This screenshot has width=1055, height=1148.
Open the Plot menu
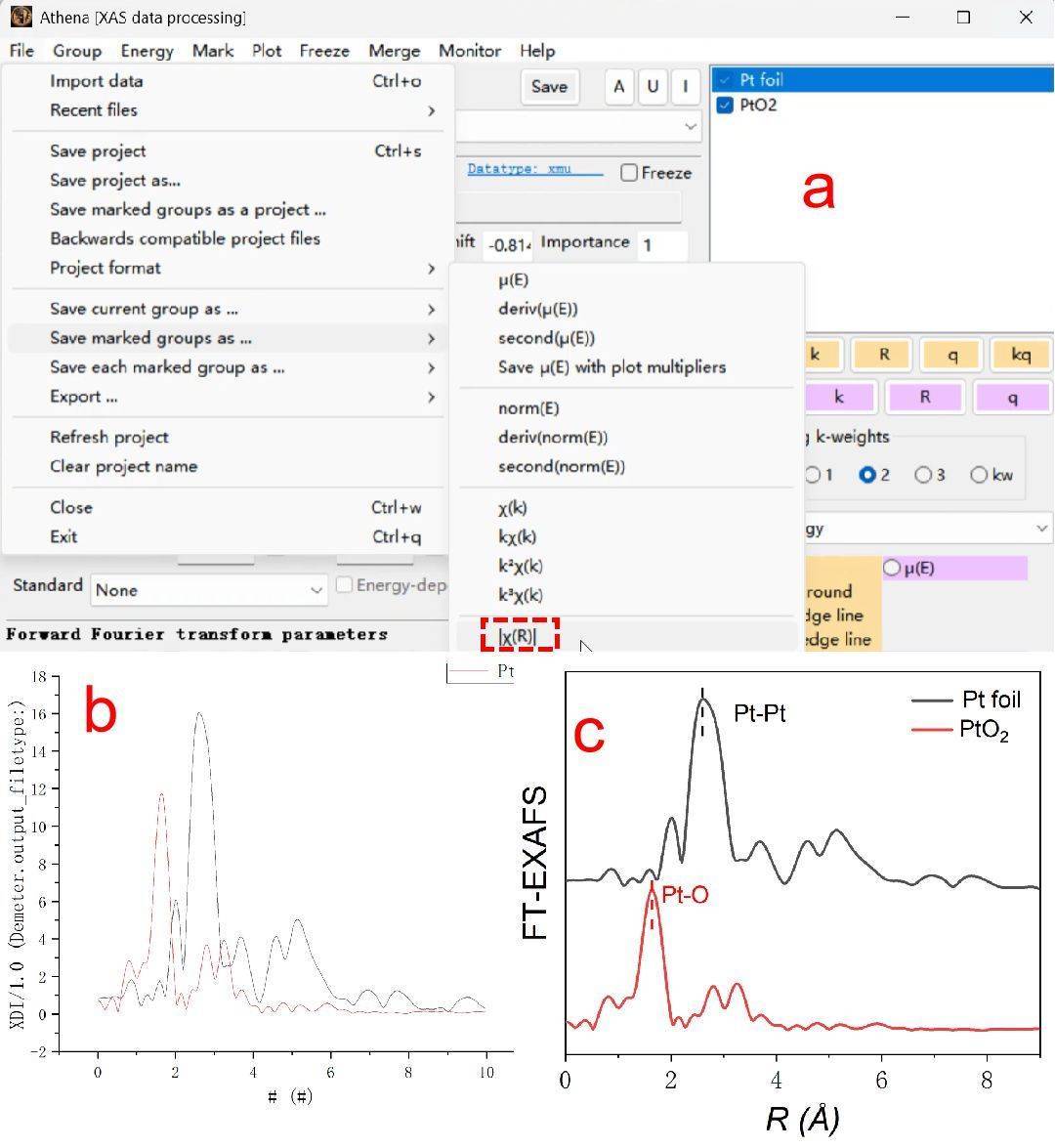click(266, 51)
